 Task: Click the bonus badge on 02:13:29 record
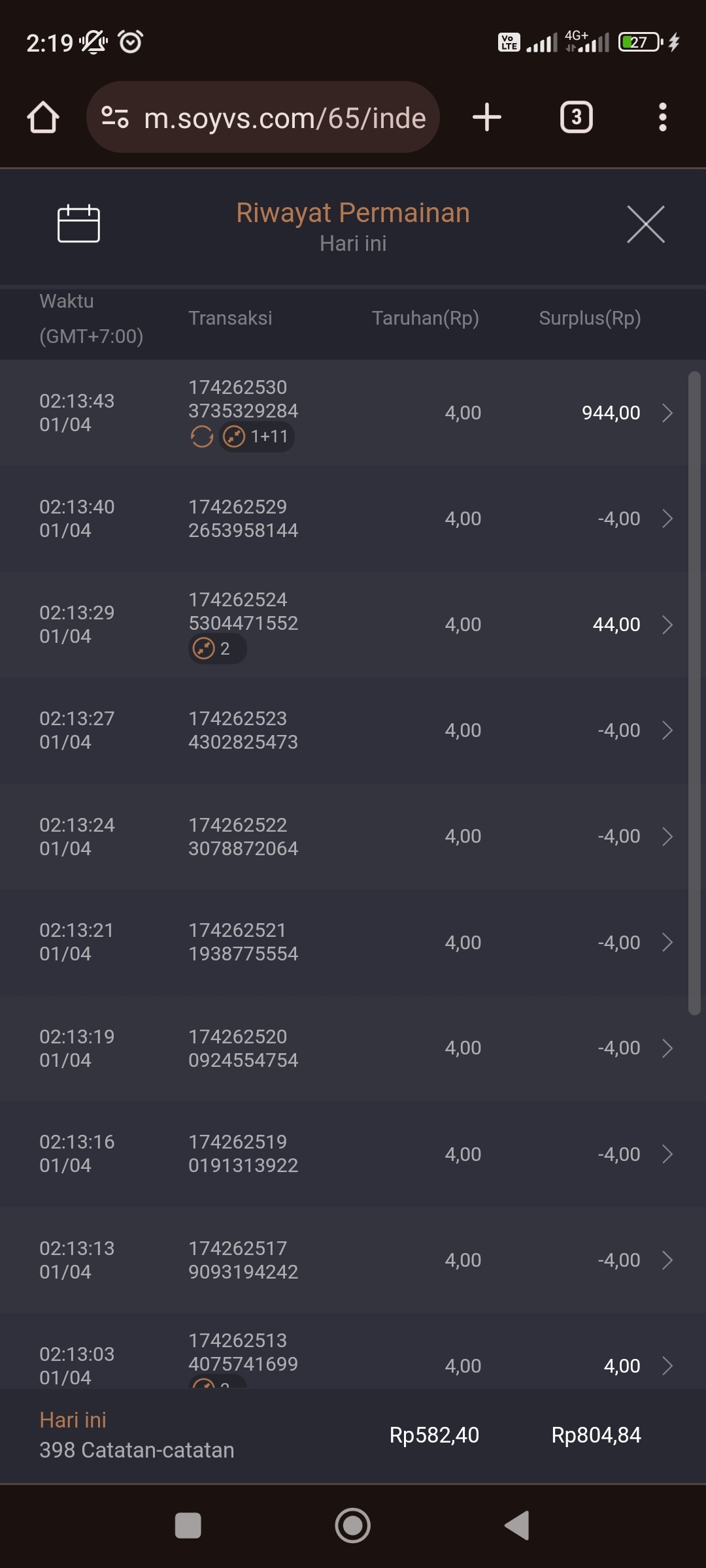(x=217, y=649)
